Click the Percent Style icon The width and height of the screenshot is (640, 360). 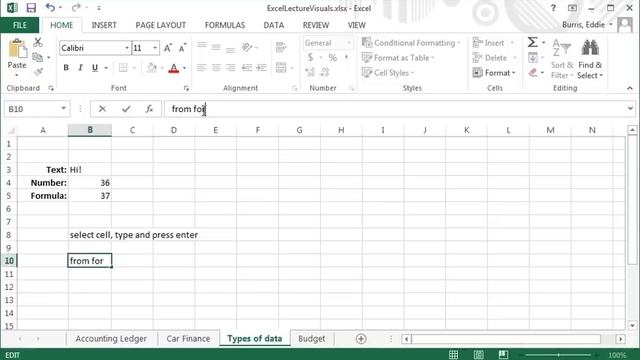point(333,58)
